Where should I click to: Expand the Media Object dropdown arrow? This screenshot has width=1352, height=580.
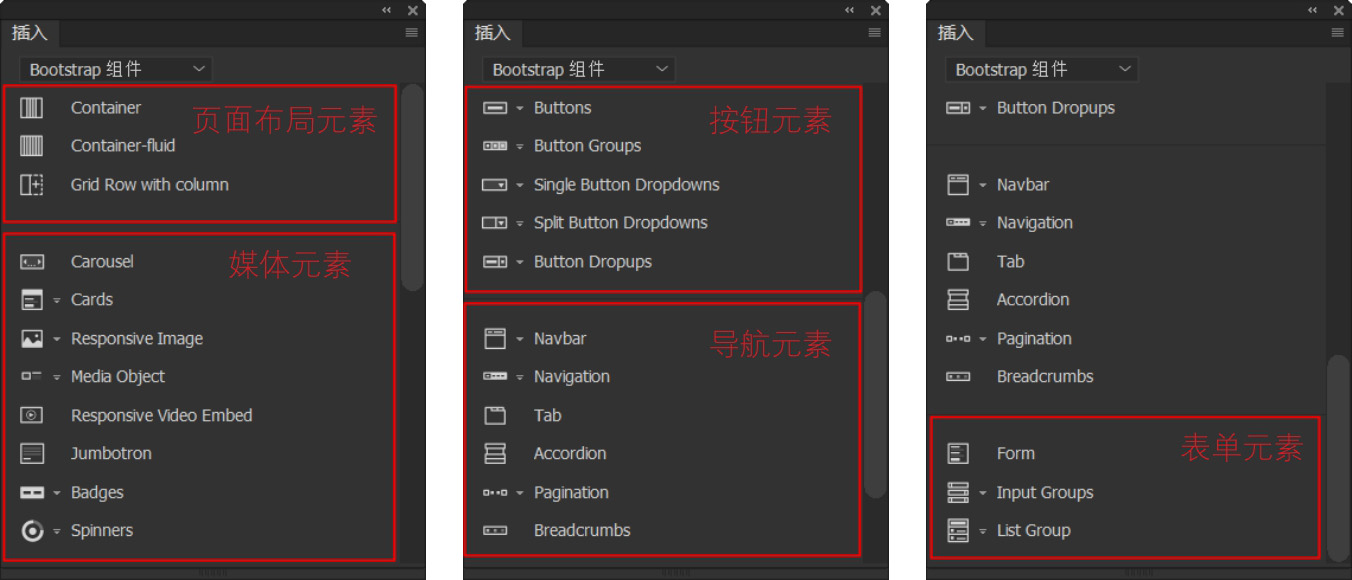(57, 377)
